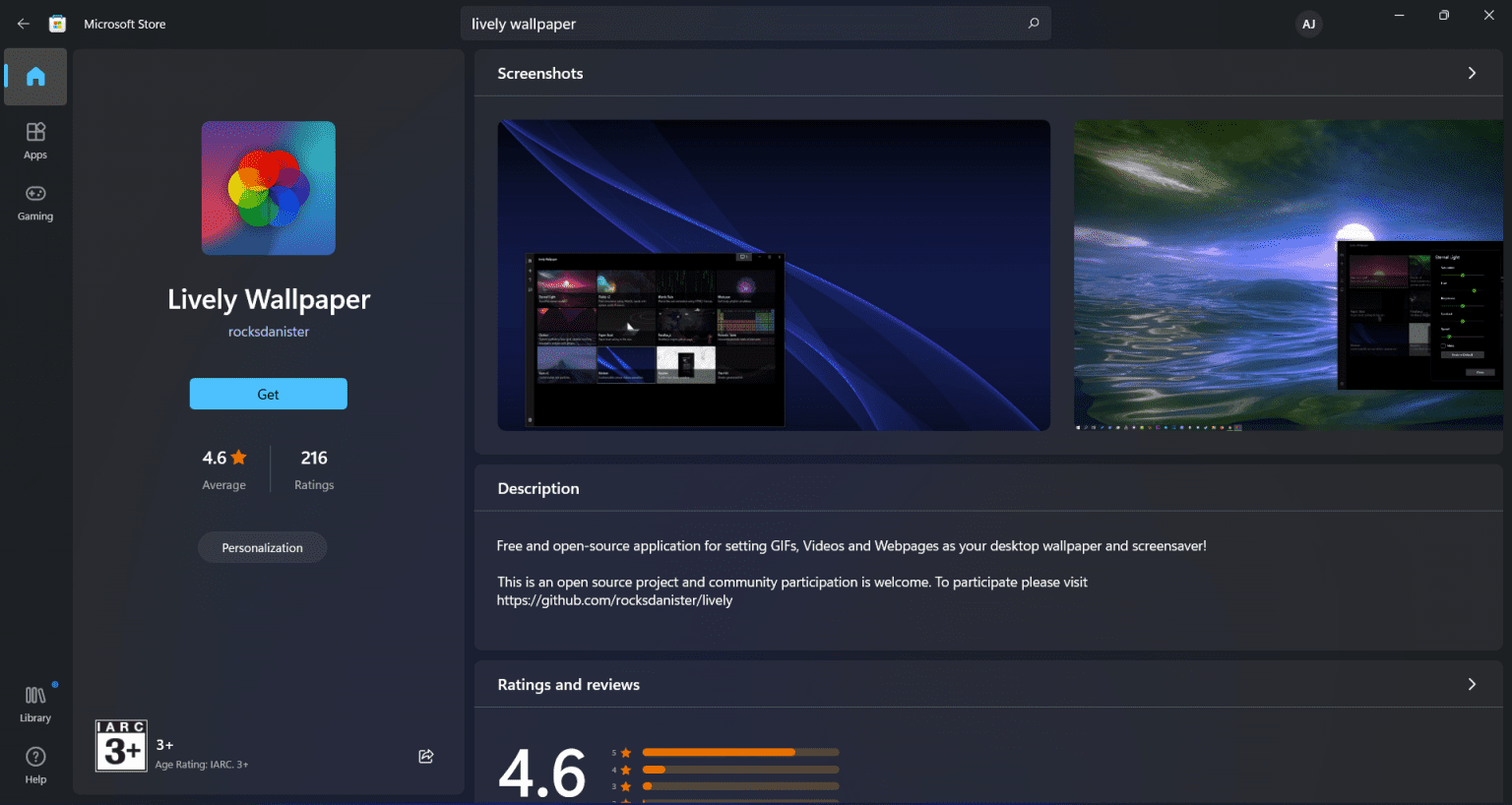Image resolution: width=1512 pixels, height=805 pixels.
Task: Click the share icon
Action: click(x=426, y=756)
